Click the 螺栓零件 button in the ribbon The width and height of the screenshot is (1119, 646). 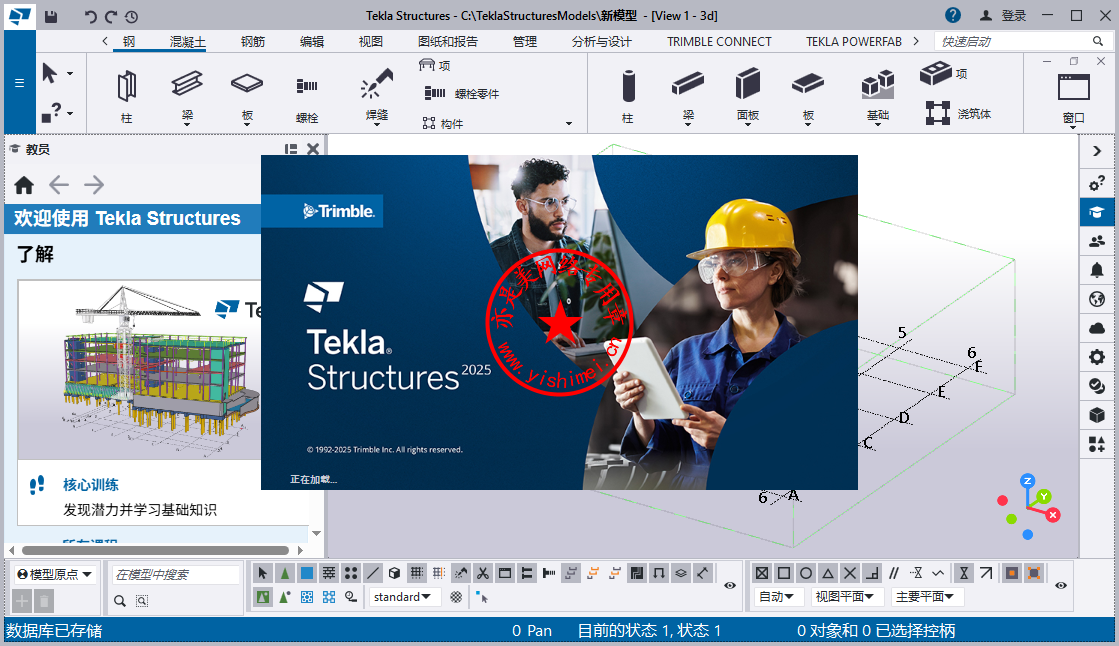[462, 94]
